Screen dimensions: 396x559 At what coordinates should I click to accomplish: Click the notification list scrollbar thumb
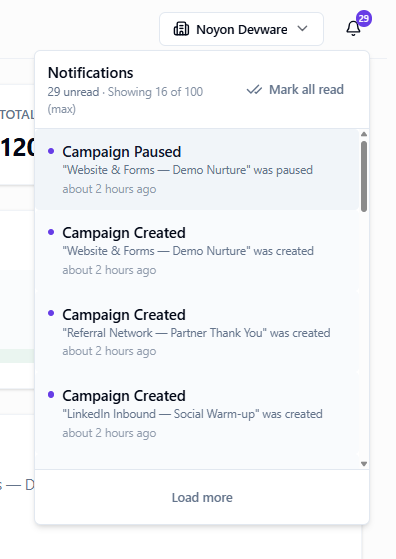(x=364, y=176)
